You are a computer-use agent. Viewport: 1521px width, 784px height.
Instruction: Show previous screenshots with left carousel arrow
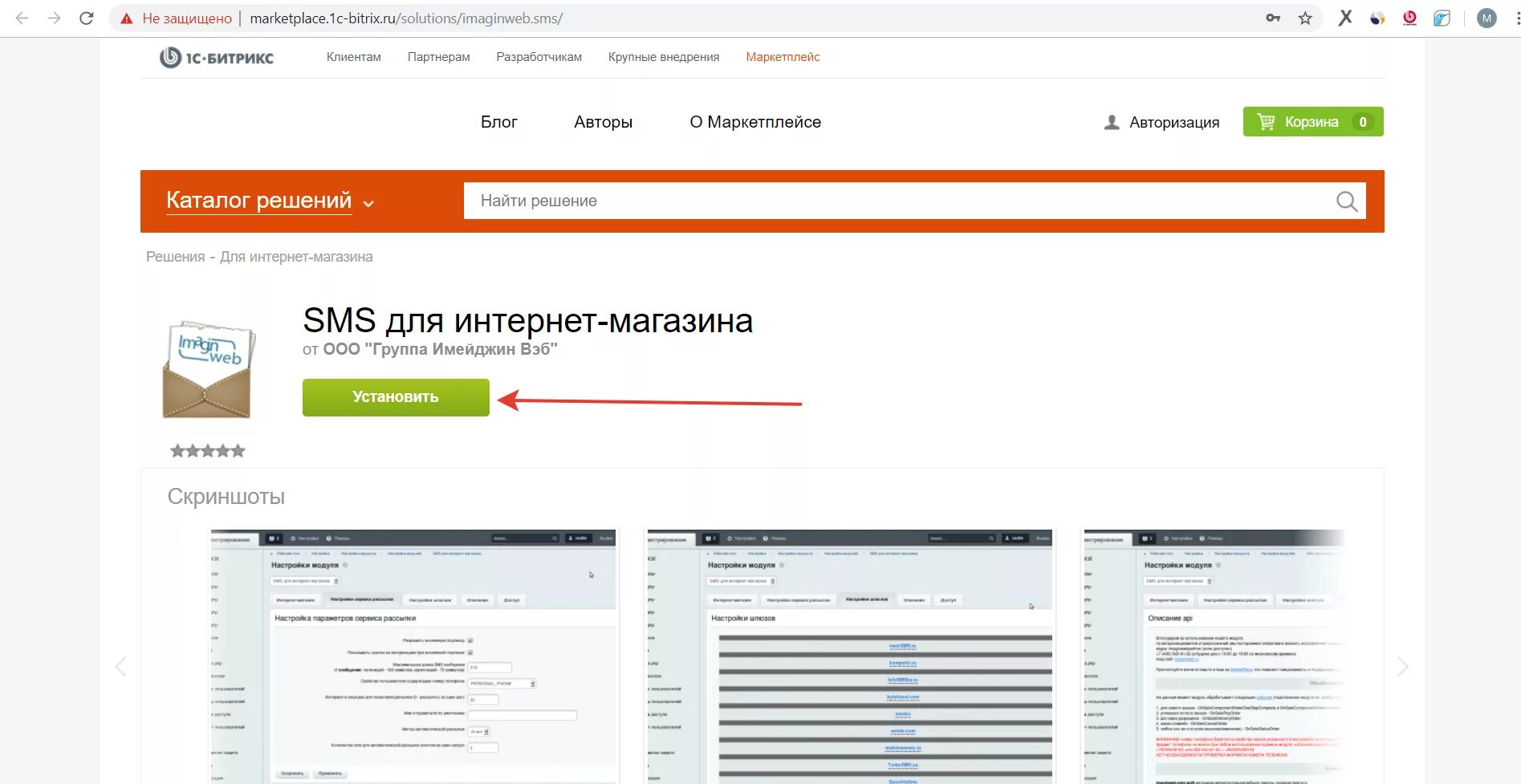tap(120, 666)
